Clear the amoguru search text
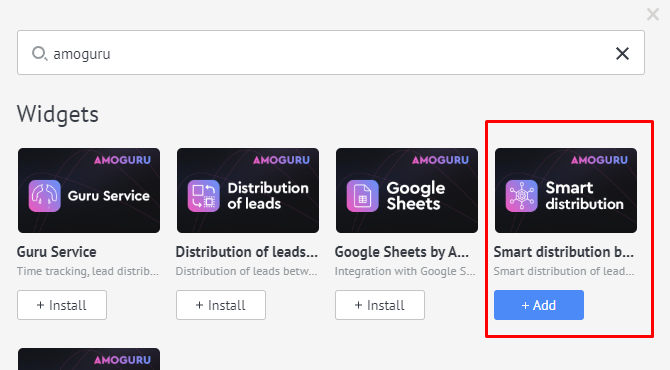 pyautogui.click(x=622, y=53)
